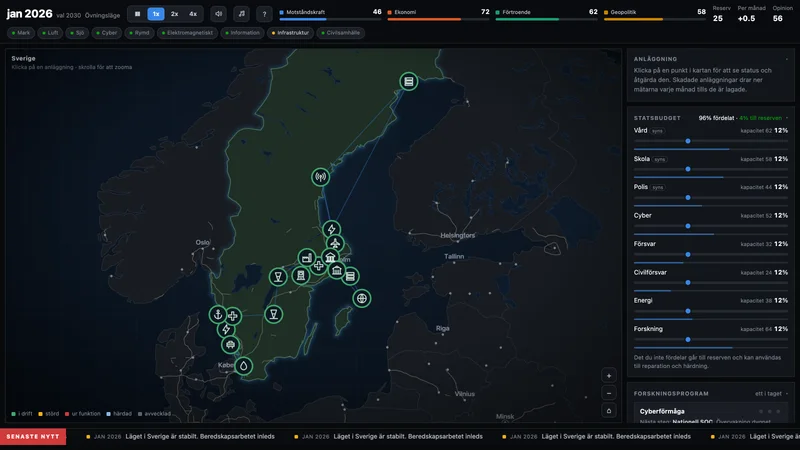Select the airport airplane icon on the map
800x450 pixels.
coord(335,243)
